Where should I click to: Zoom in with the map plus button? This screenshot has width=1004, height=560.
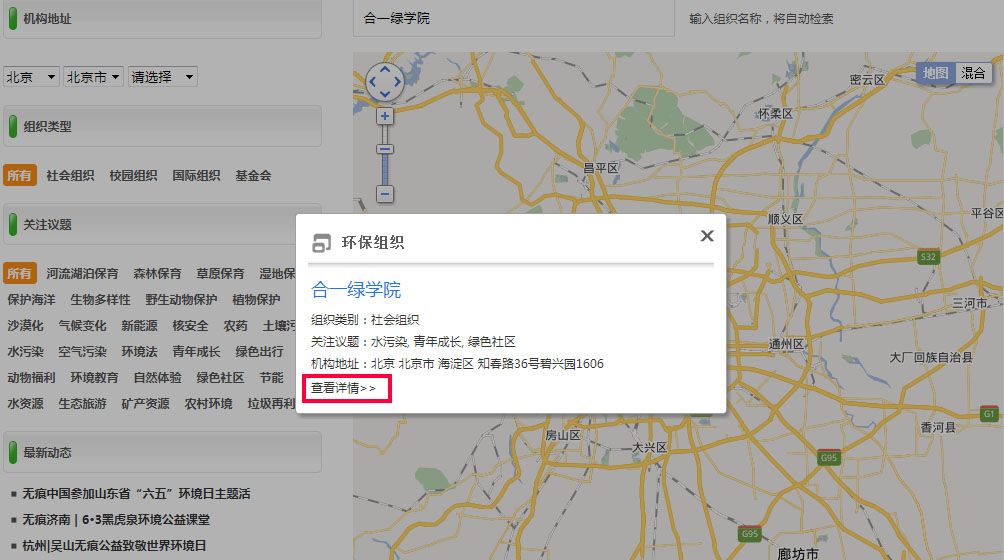(x=385, y=116)
